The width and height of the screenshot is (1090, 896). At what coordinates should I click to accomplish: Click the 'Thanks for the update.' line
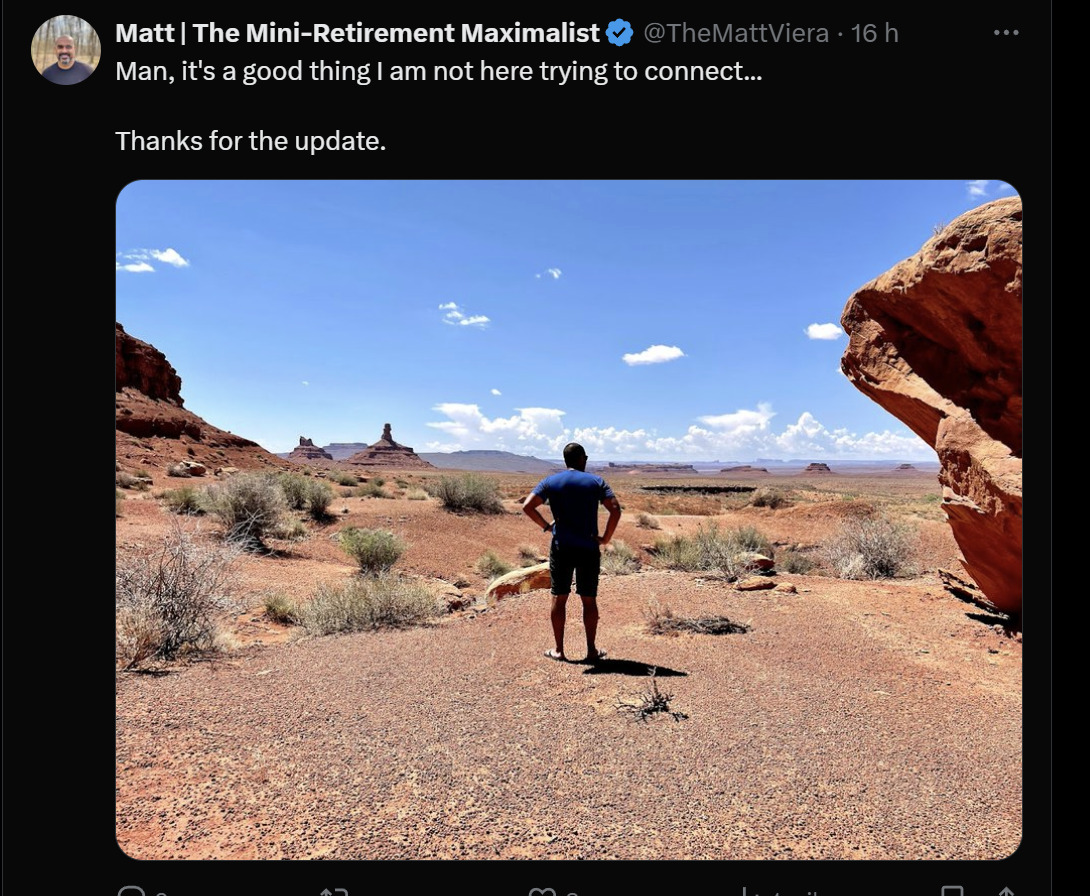(250, 141)
